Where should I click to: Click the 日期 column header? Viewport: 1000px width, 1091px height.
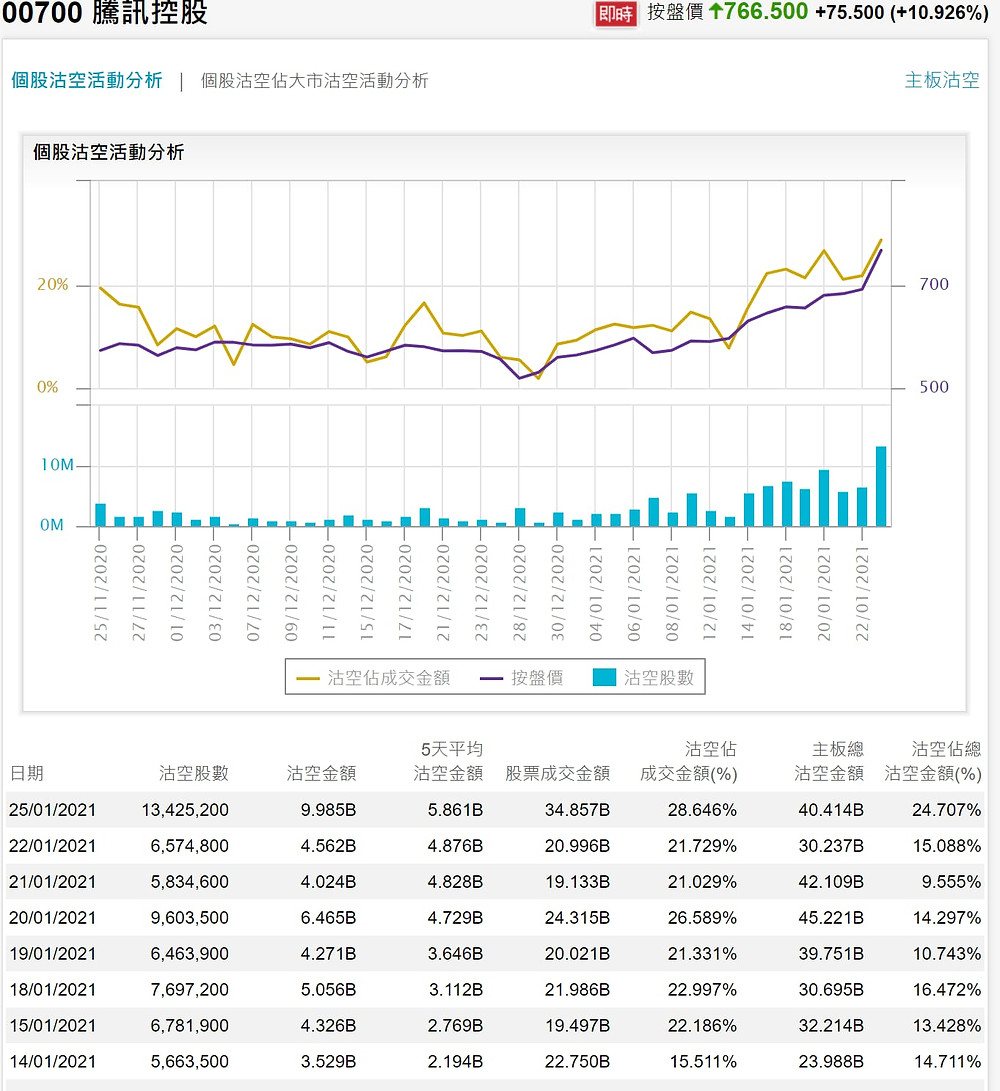(x=26, y=773)
